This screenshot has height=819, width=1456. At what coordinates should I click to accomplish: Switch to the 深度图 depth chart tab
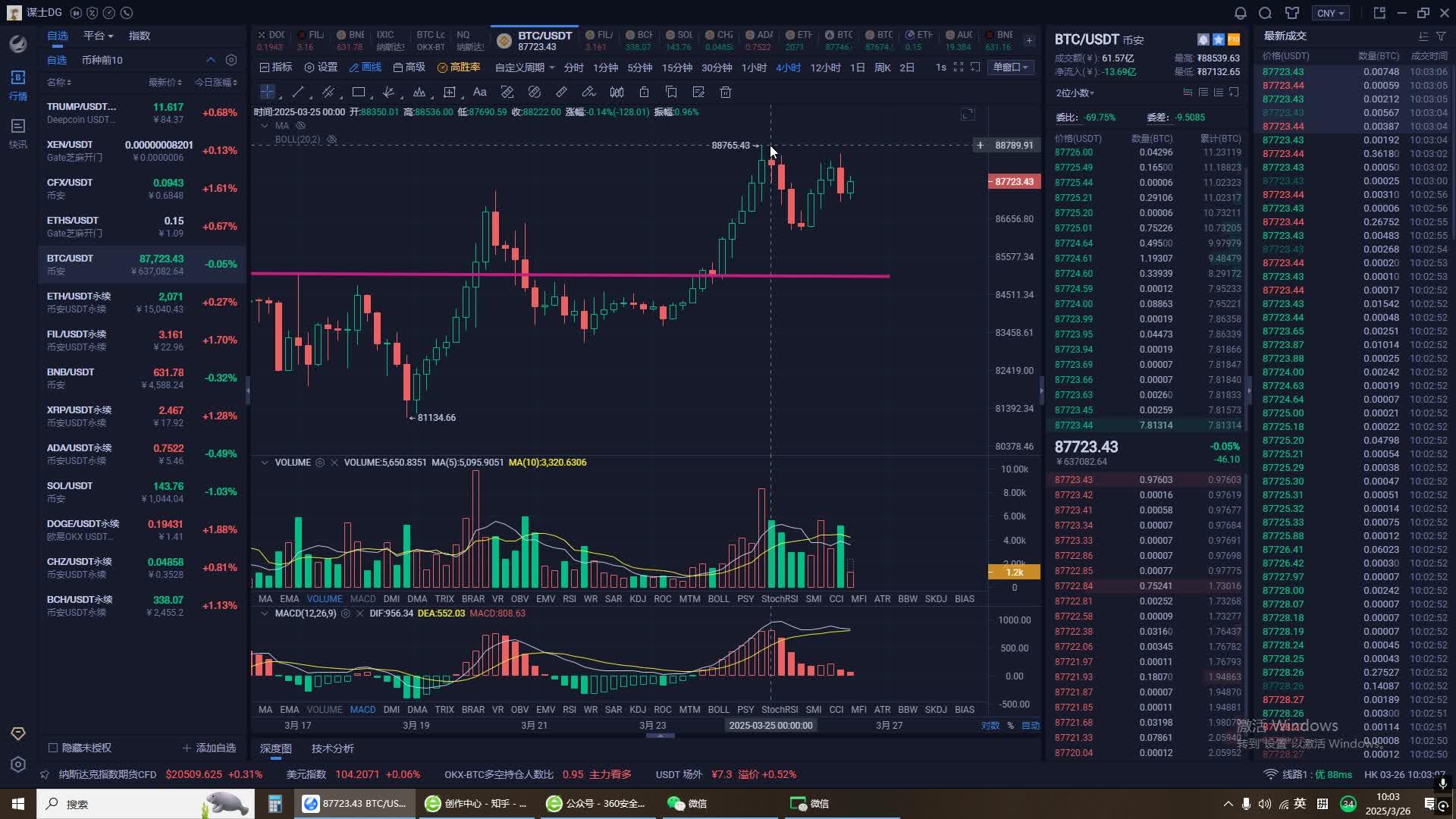click(275, 748)
